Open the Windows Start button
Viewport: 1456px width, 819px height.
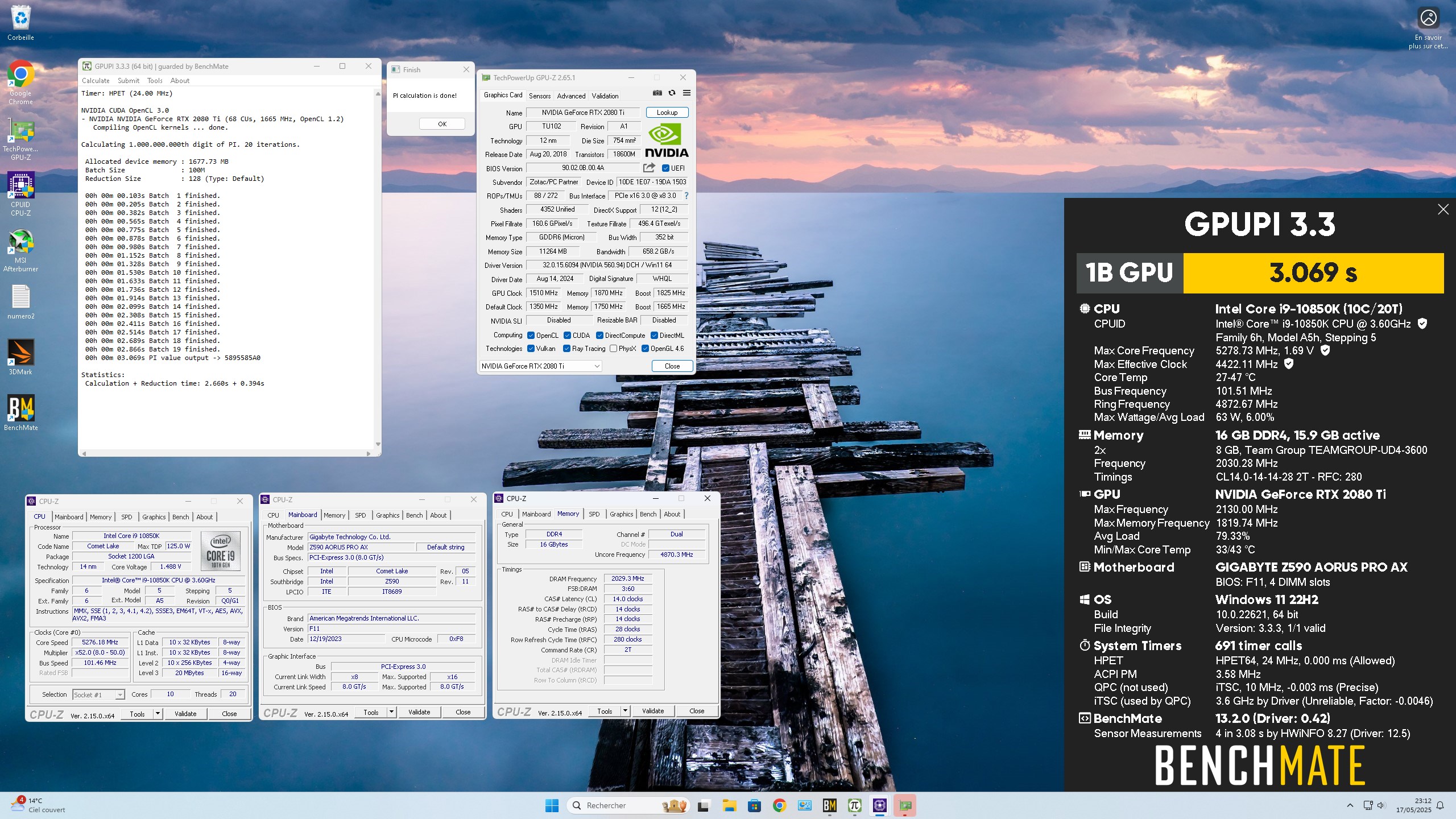(552, 805)
